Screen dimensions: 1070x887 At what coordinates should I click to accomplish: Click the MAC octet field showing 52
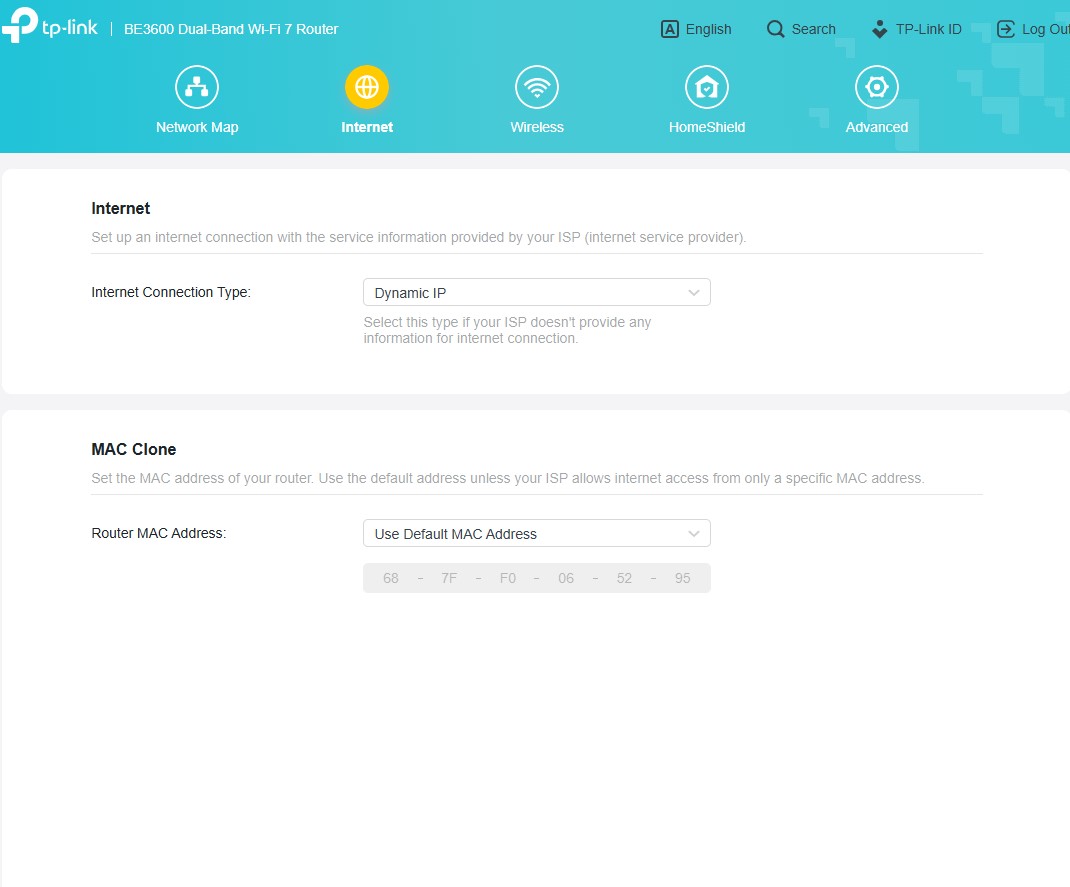click(x=624, y=579)
